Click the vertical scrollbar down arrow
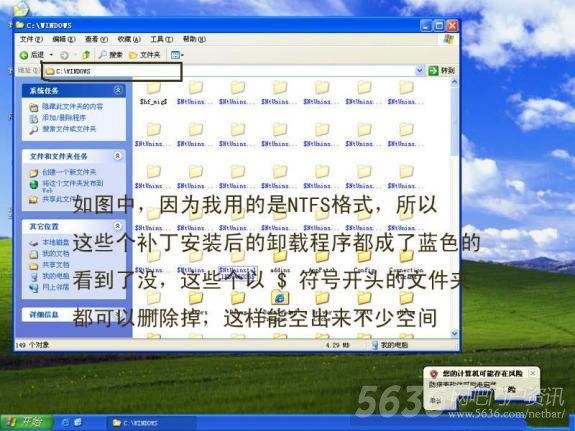Screen dimensions: 575x431 (x=454, y=333)
